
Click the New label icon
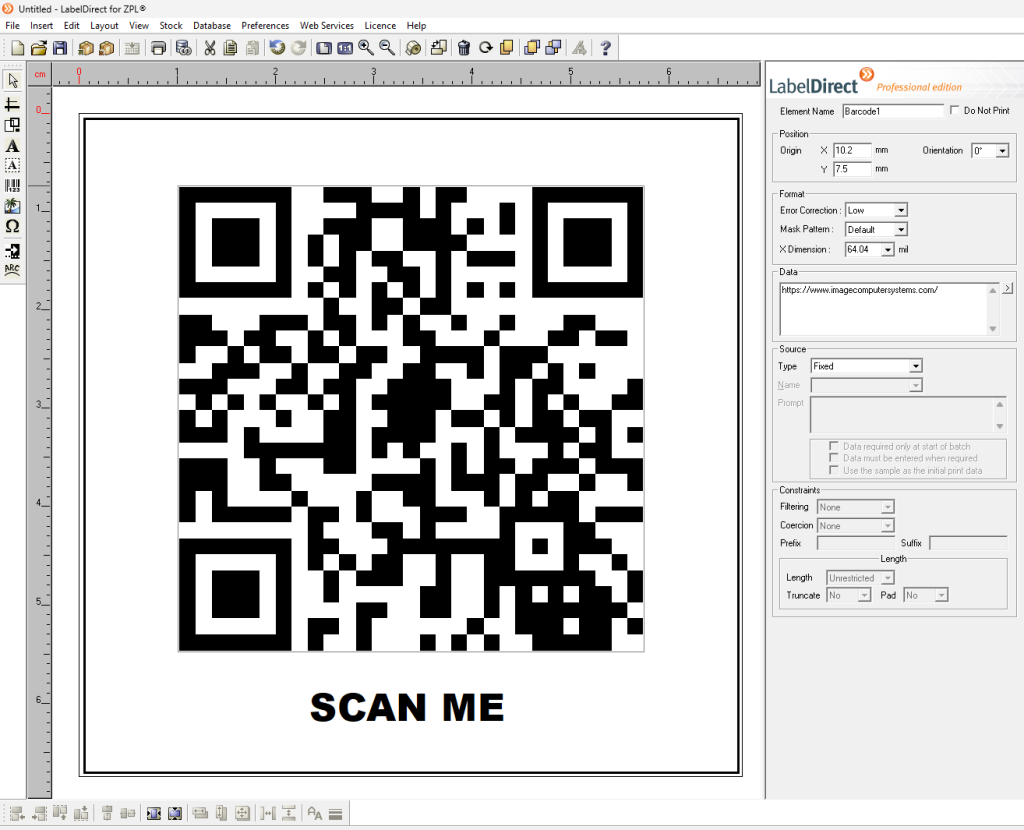(x=18, y=48)
